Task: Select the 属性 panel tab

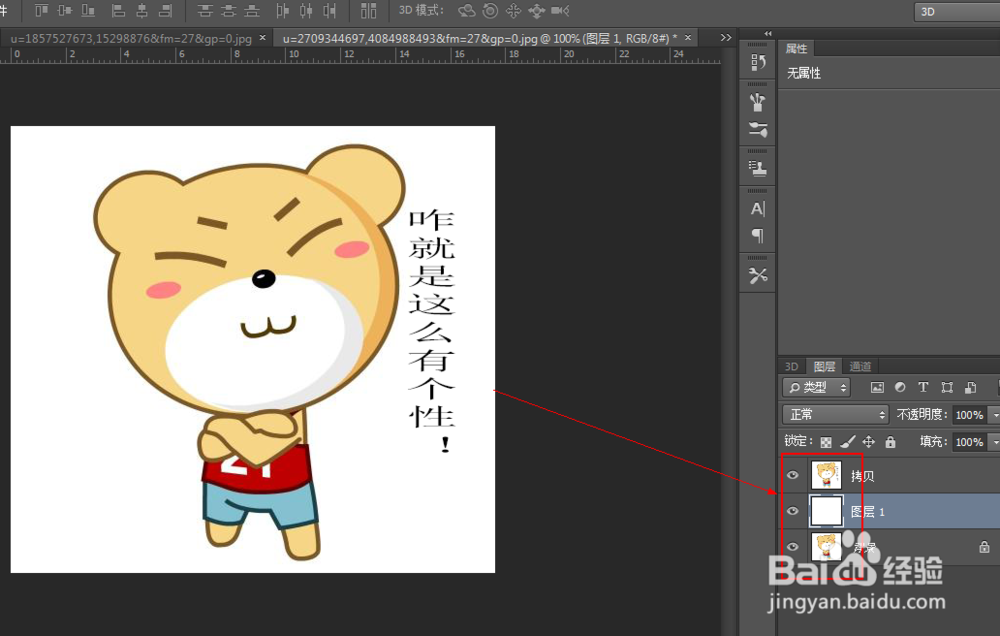Action: [x=796, y=48]
